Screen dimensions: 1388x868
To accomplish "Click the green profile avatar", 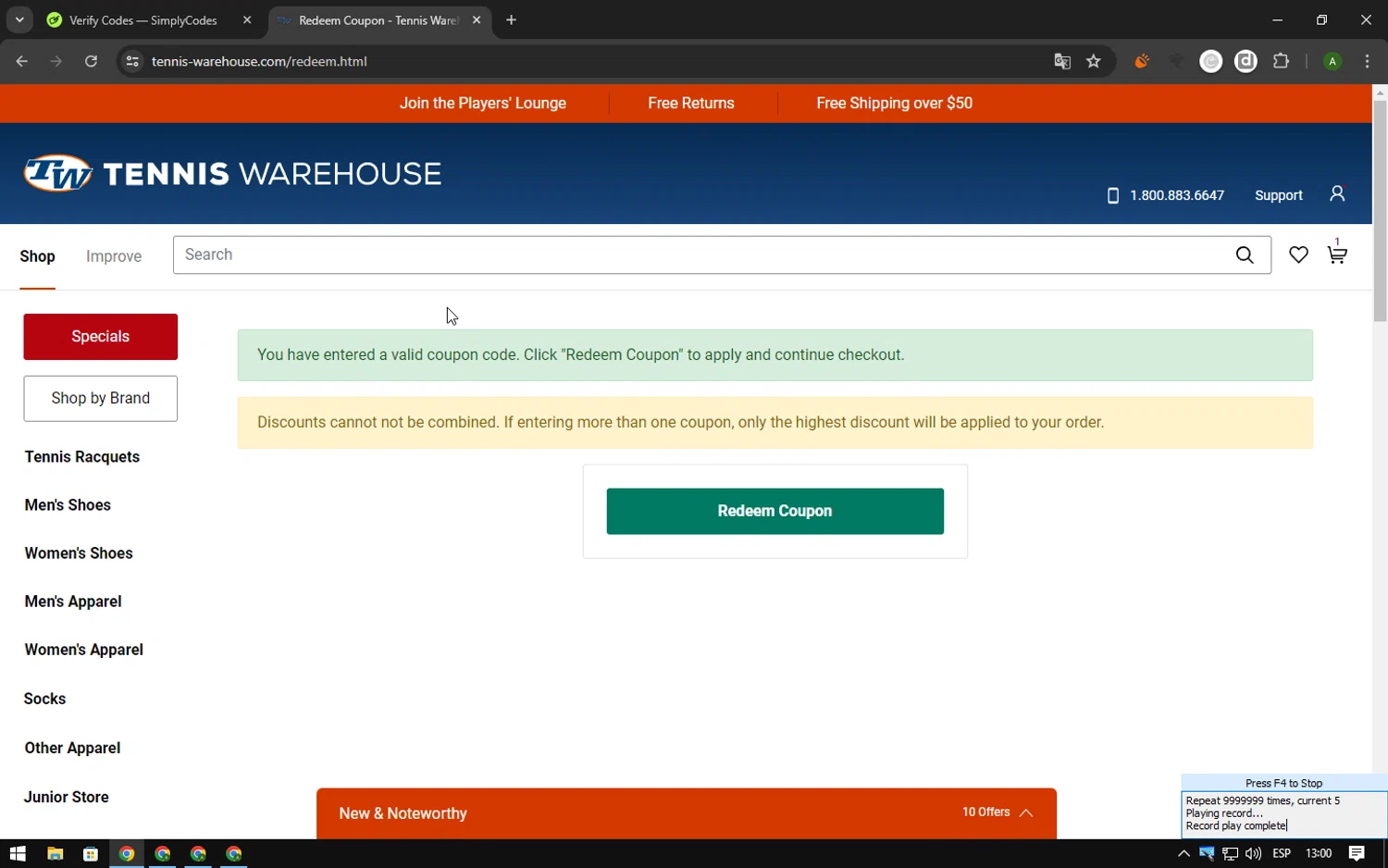I will pyautogui.click(x=1332, y=61).
